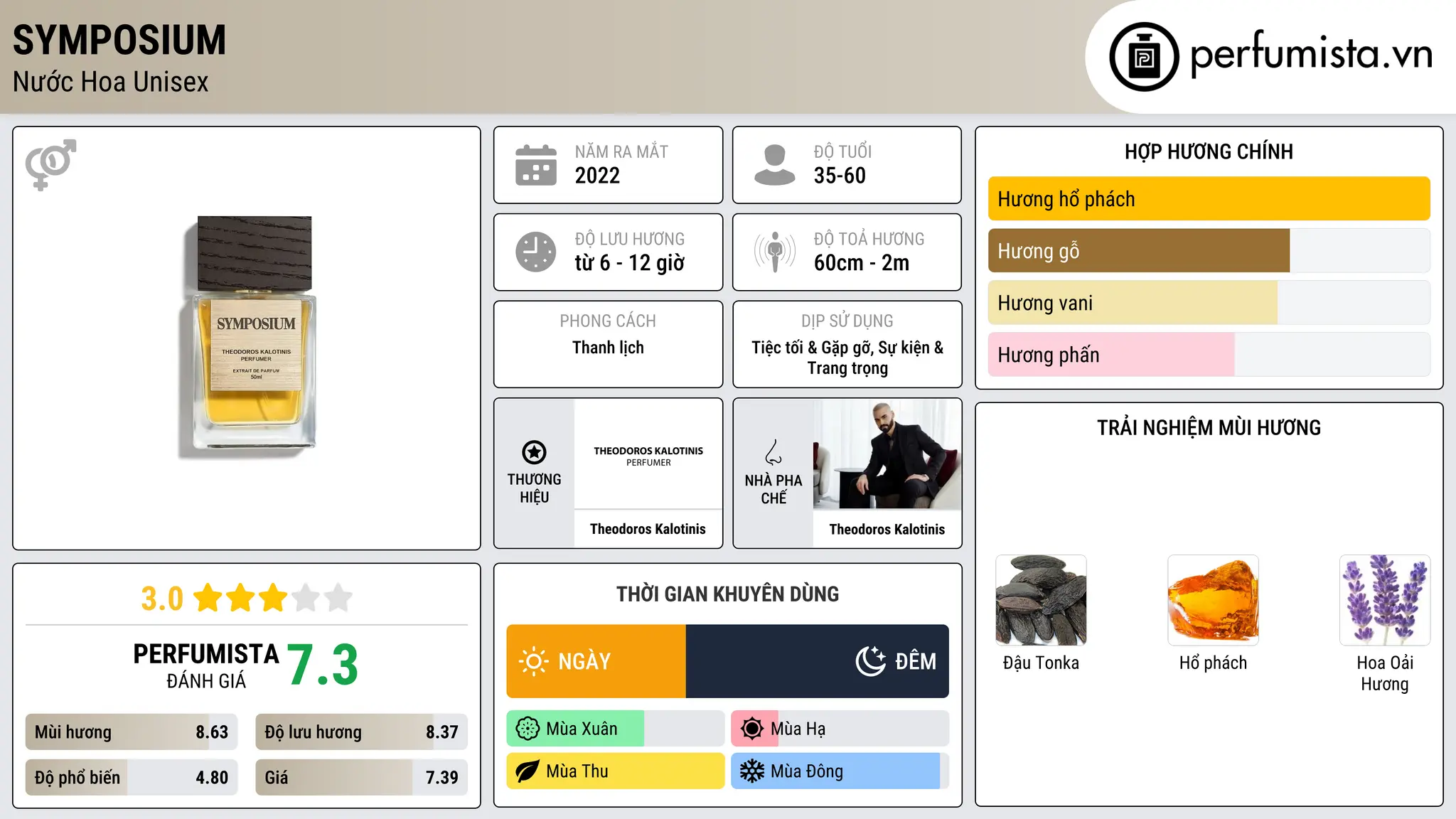Image resolution: width=1456 pixels, height=819 pixels.
Task: Click the "NĂM RA MẮT" label
Action: pyautogui.click(x=621, y=152)
